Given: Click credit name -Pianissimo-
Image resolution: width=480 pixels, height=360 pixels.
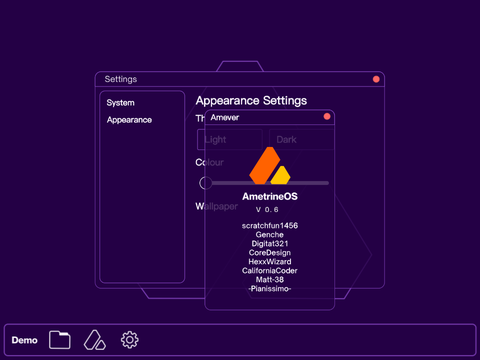Looking at the screenshot, I should (270, 289).
